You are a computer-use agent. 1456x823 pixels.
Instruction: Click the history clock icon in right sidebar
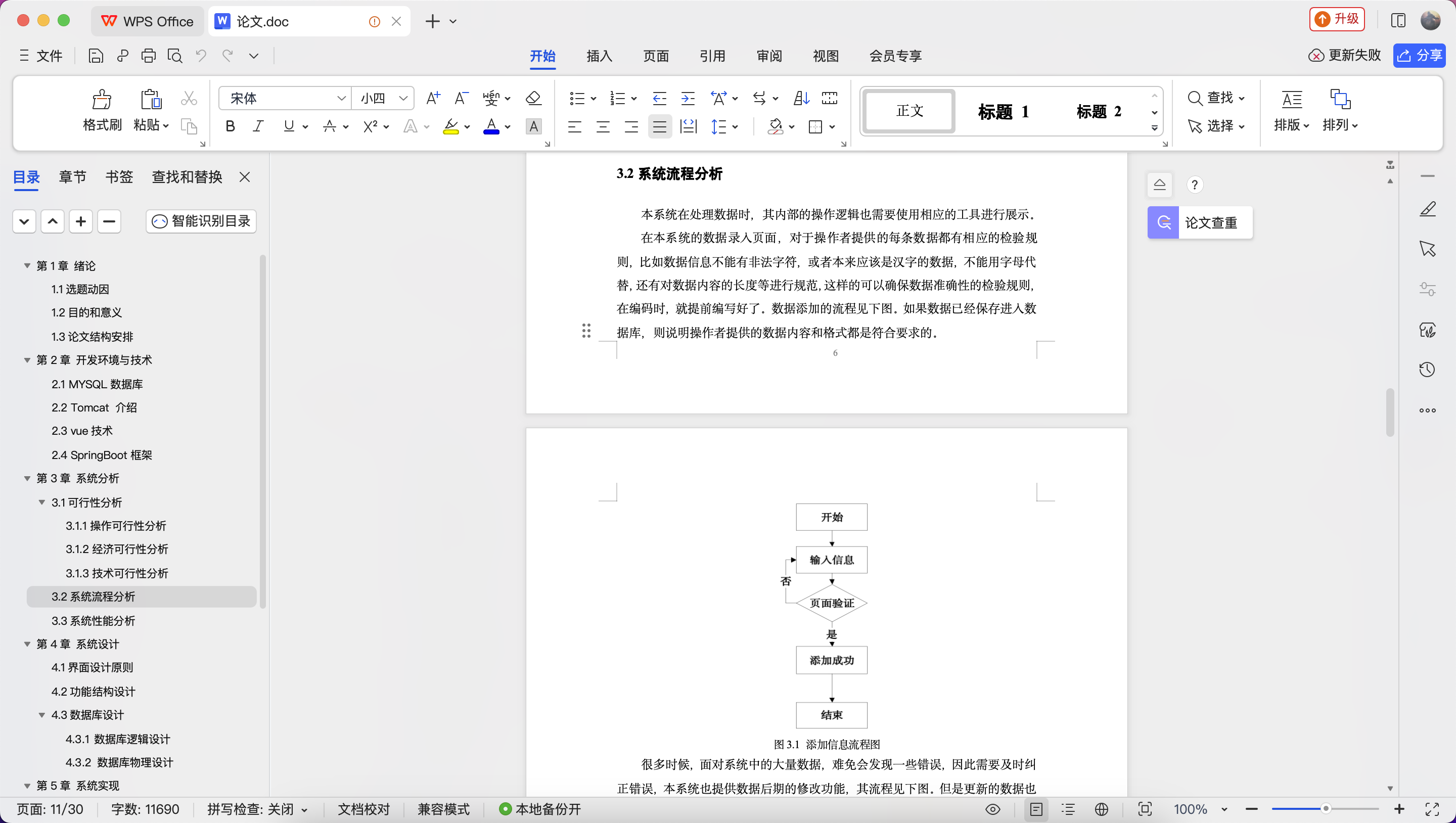point(1427,370)
